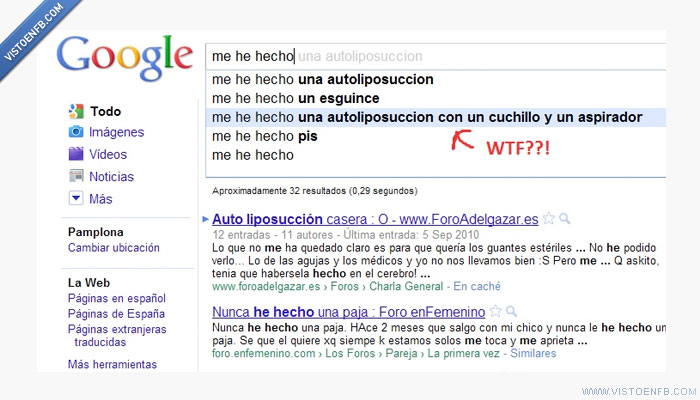Click inside the search input field
The height and width of the screenshot is (400, 700).
click(x=435, y=56)
